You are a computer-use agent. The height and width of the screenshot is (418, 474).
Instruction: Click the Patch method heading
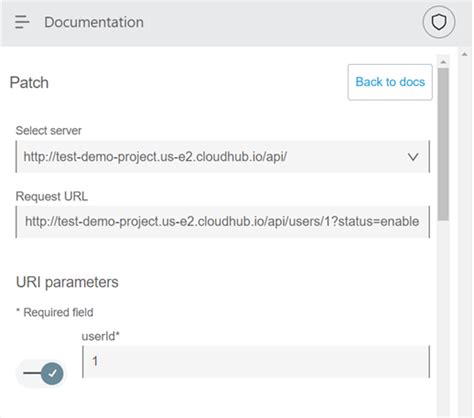29,83
